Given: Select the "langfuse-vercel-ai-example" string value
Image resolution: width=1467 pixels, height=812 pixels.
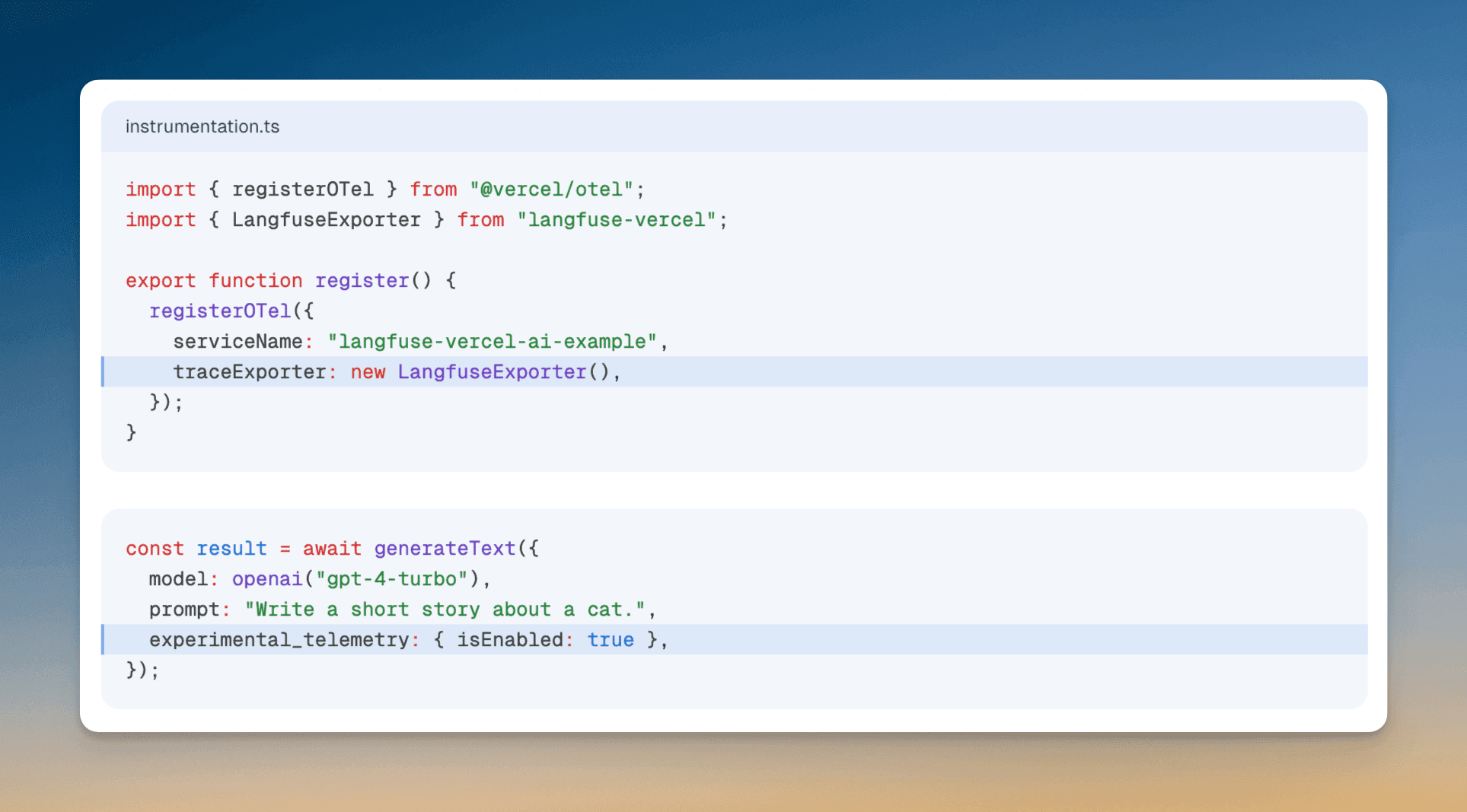Looking at the screenshot, I should click(x=492, y=342).
